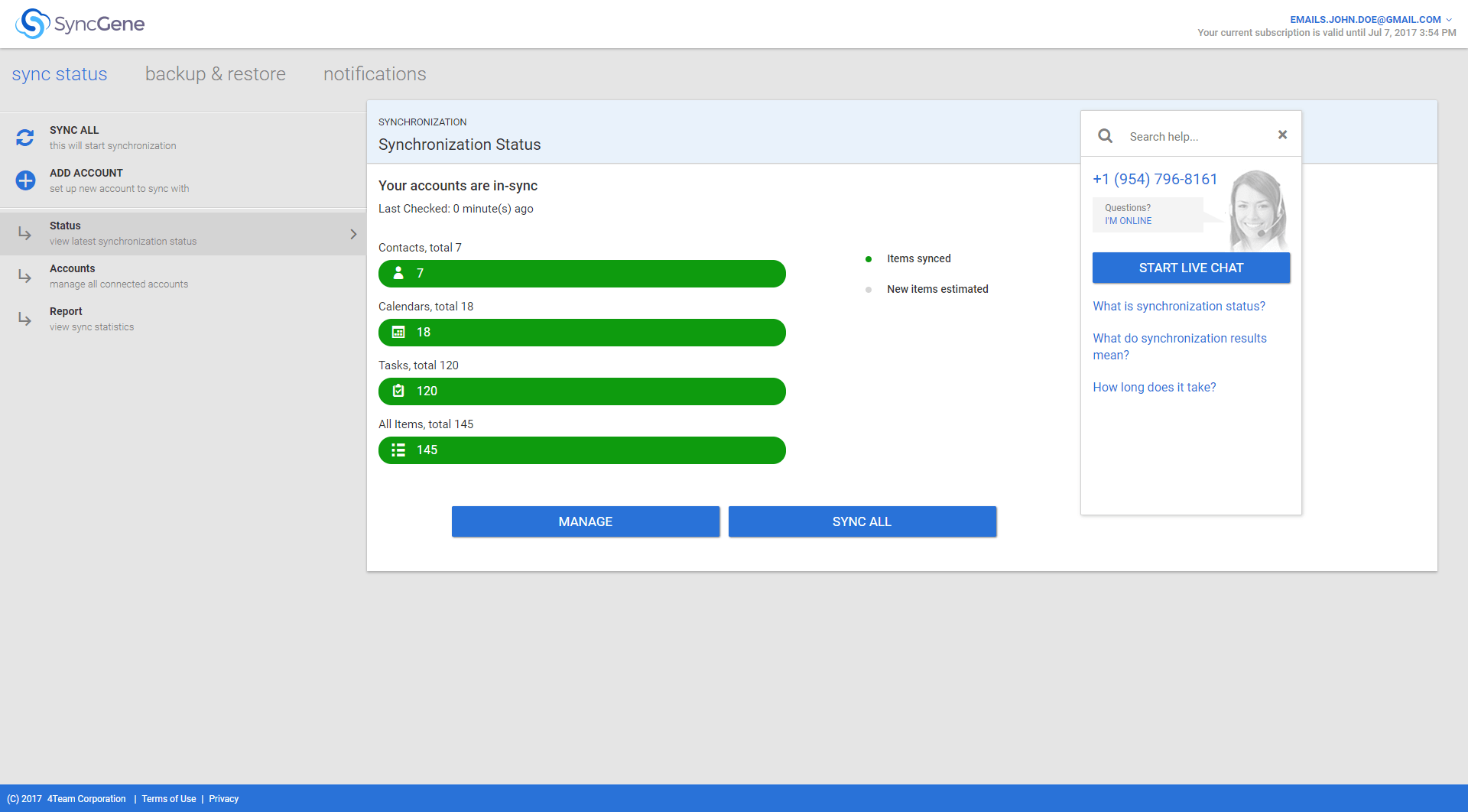Click the Tasks progress bar showing 120
The width and height of the screenshot is (1468, 812).
[581, 391]
